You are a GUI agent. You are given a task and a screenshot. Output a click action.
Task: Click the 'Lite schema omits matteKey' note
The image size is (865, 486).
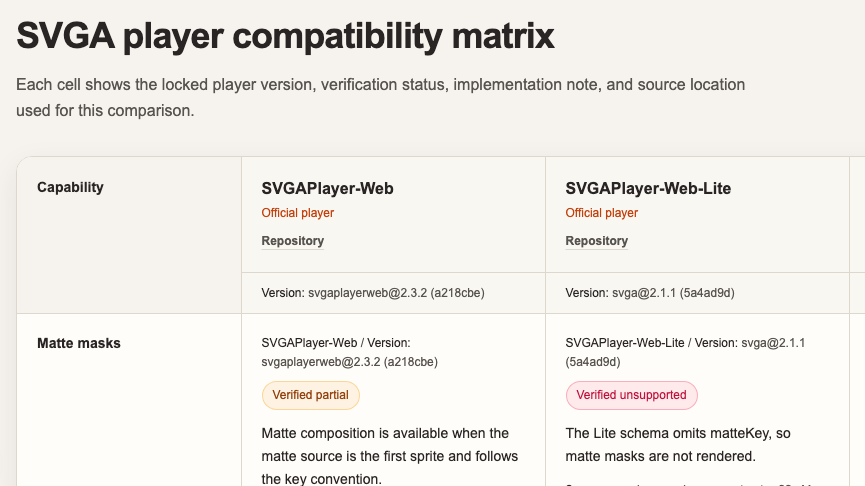pos(678,445)
